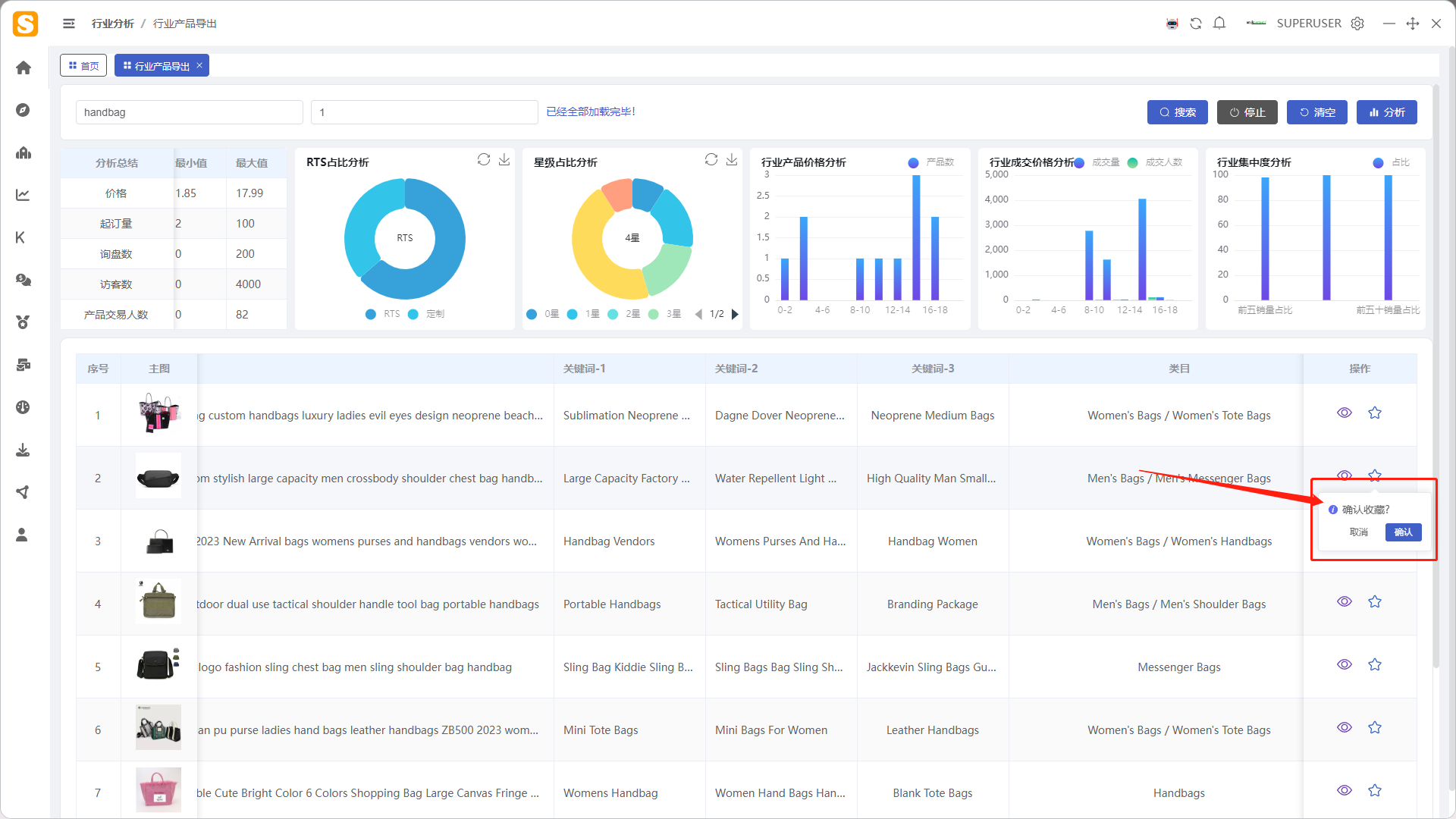Toggle 成交量 legend swatch
Viewport: 1456px width, 819px height.
[1079, 162]
